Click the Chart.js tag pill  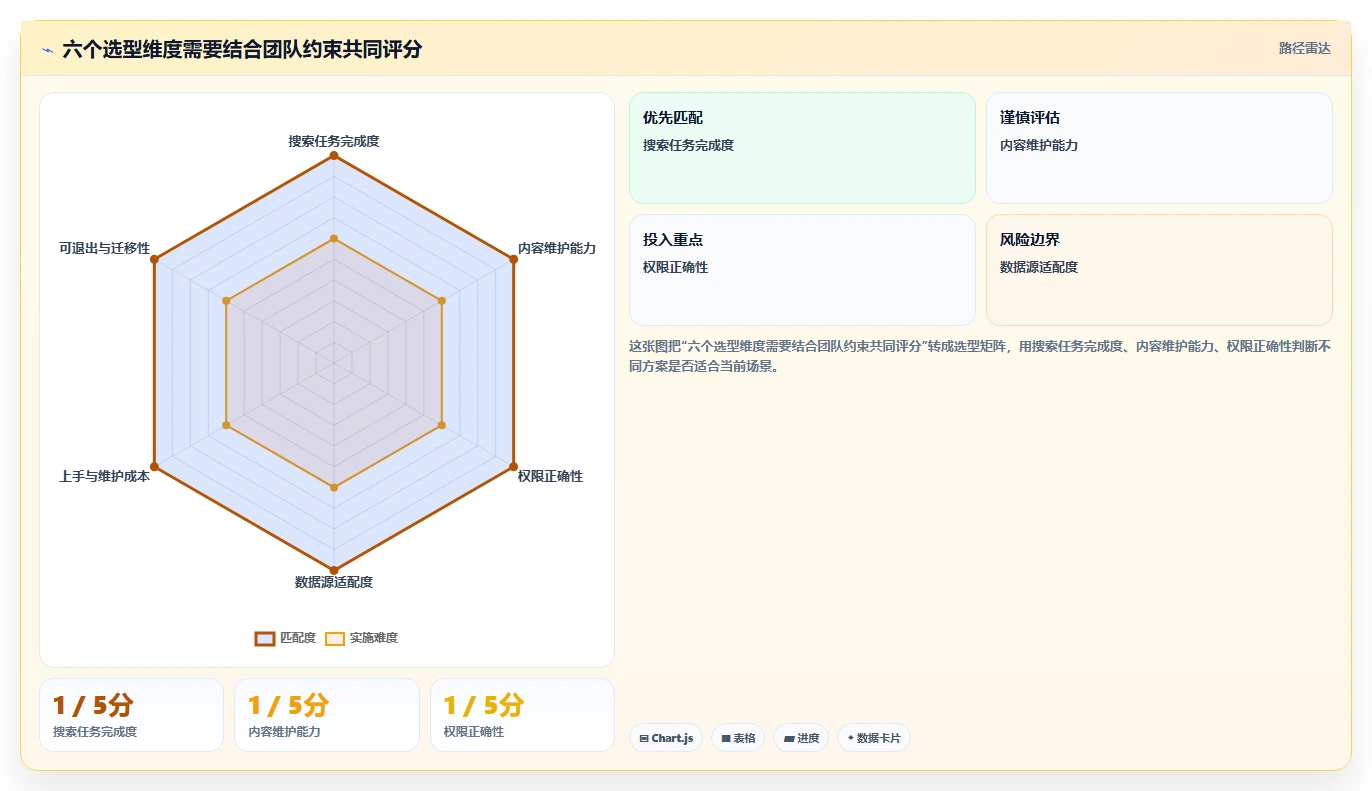(x=667, y=738)
